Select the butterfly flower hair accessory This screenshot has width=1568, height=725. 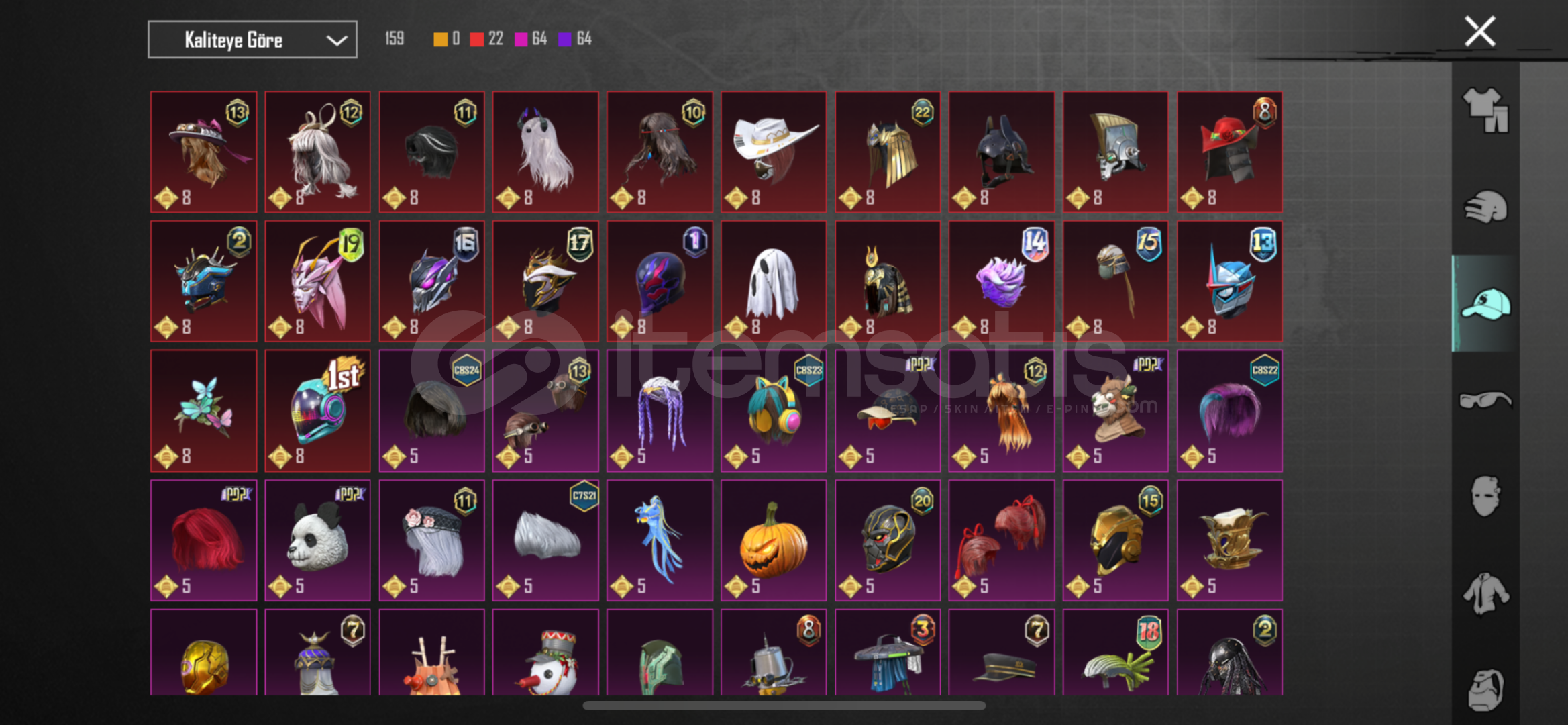point(203,411)
